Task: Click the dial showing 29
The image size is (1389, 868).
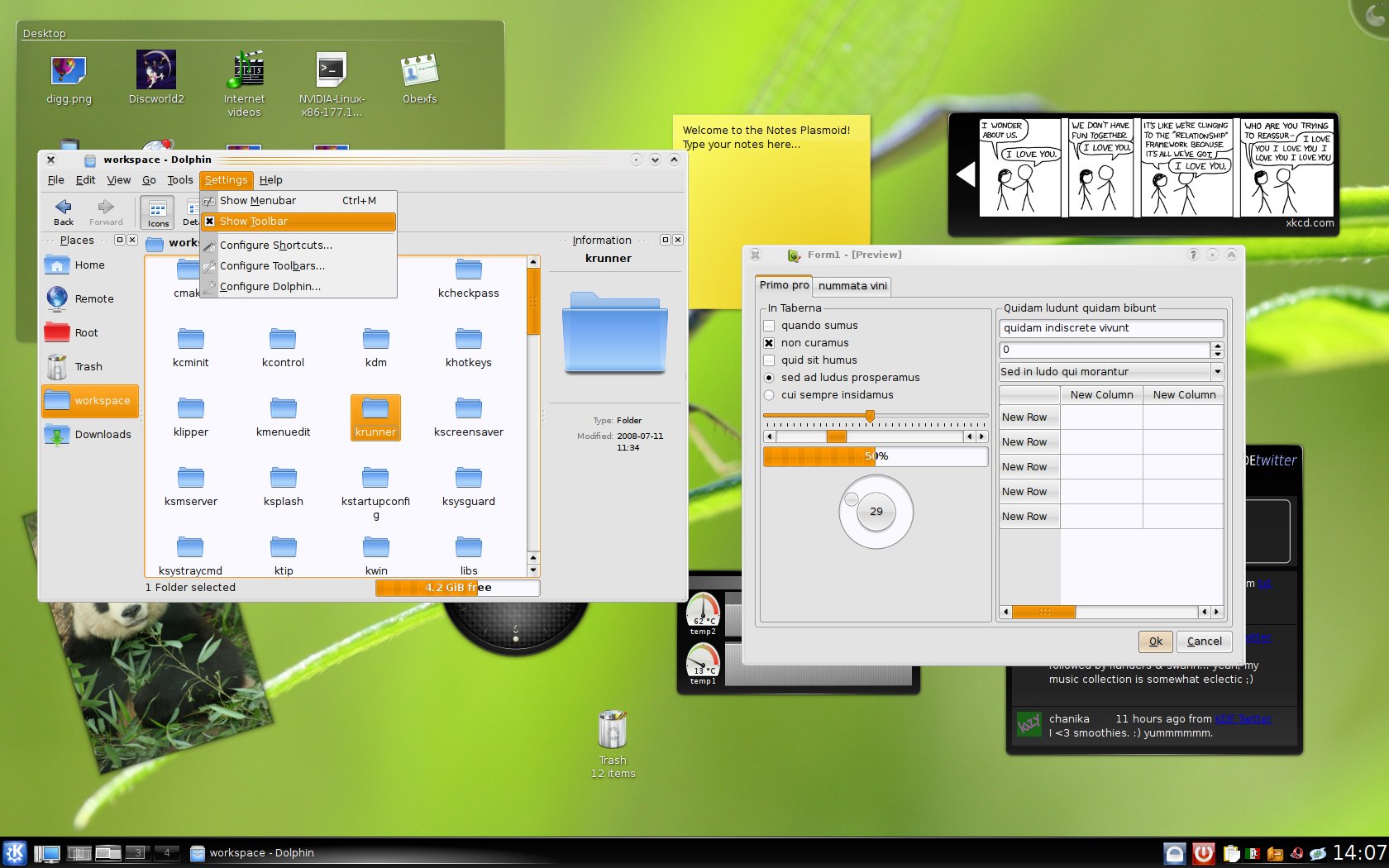Action: (876, 512)
